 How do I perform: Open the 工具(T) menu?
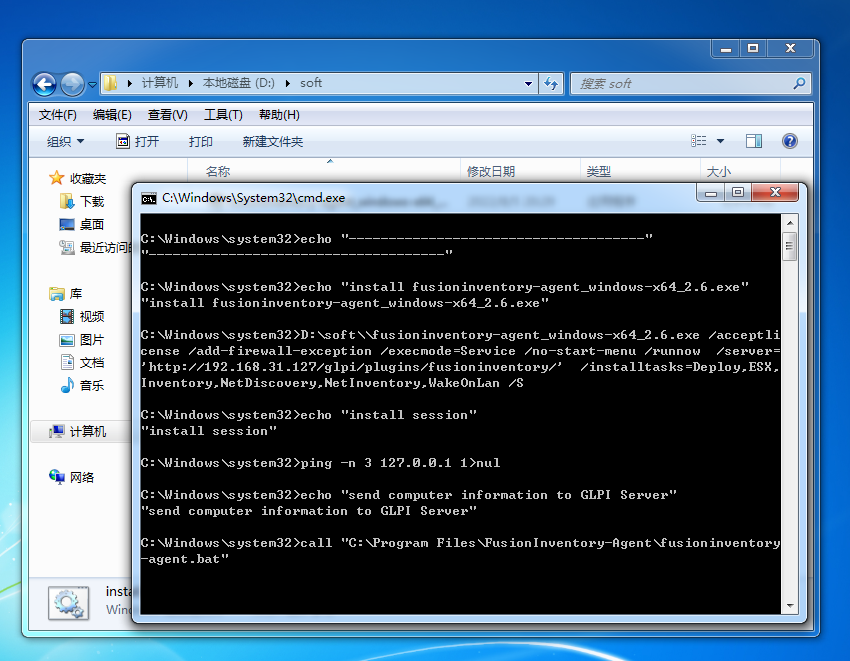(222, 114)
